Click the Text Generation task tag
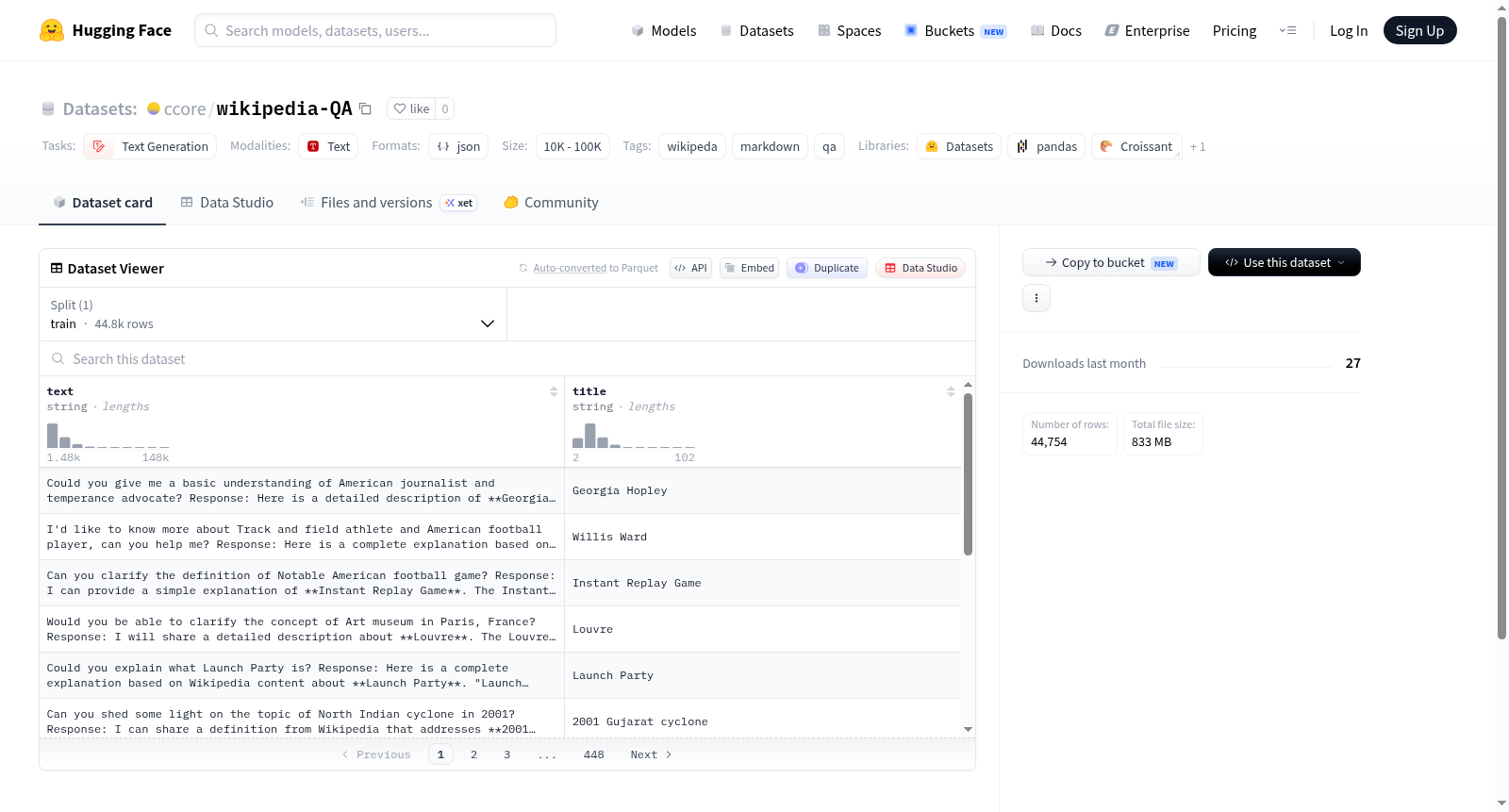 [x=151, y=146]
